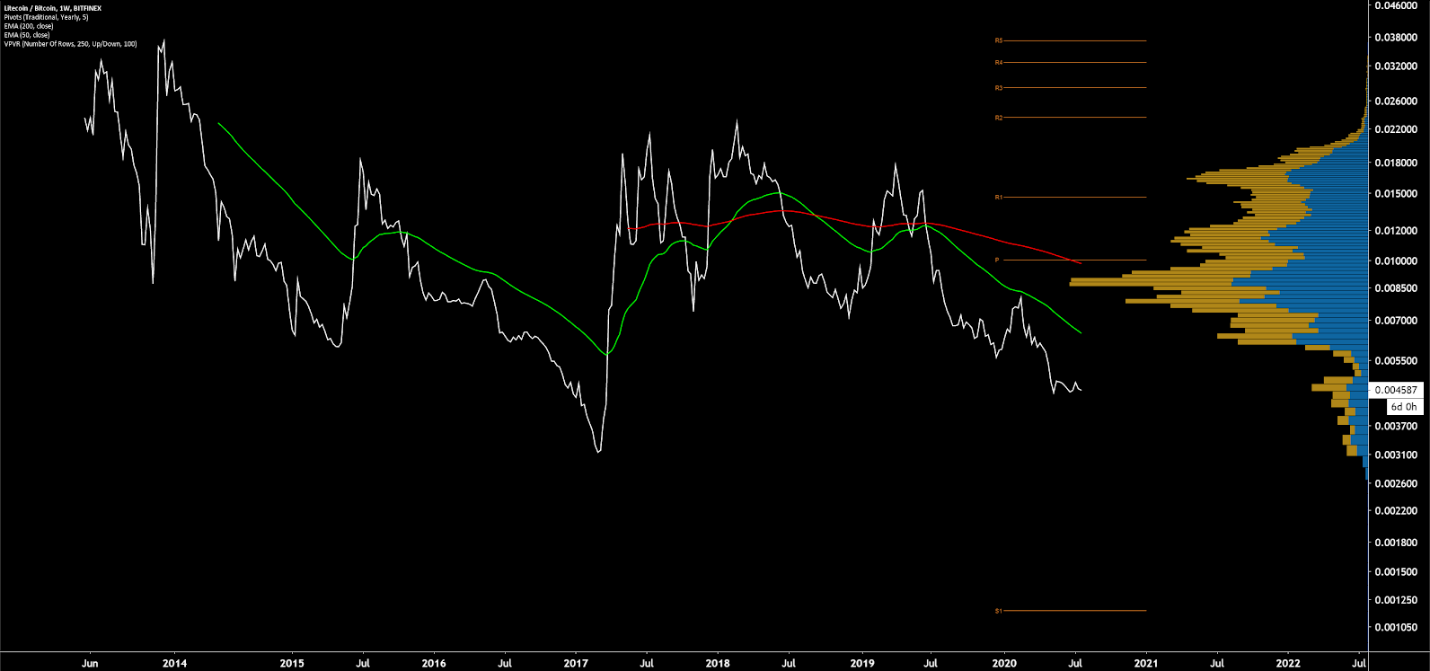Click the 0.010000 price axis label

(x=1395, y=261)
